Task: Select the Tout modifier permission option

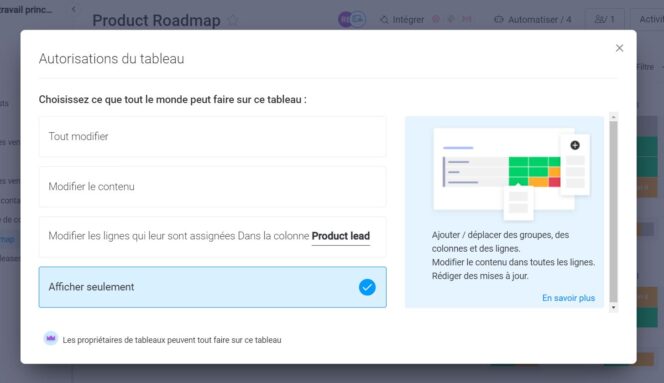Action: point(213,136)
